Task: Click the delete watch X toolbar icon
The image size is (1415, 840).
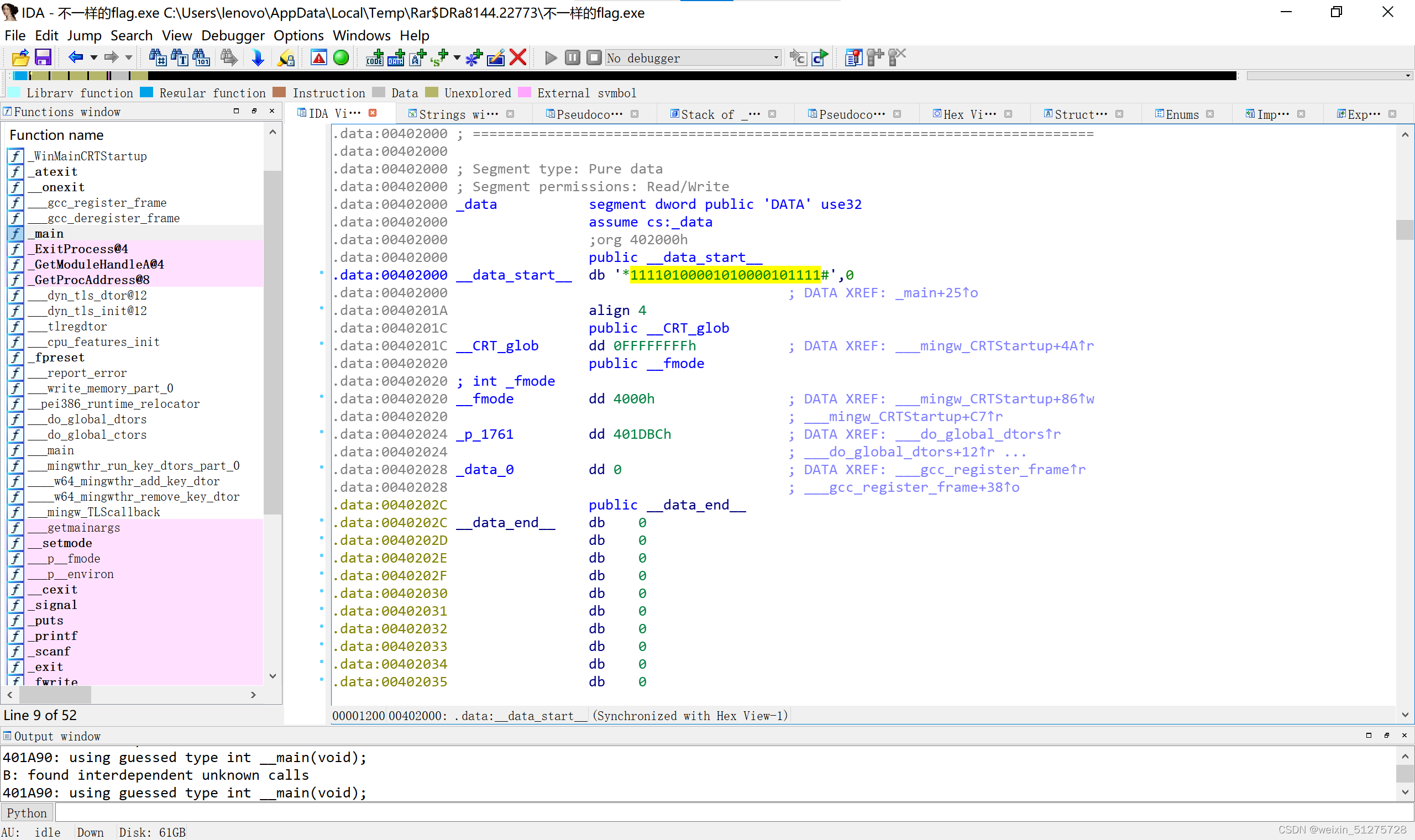Action: point(897,57)
